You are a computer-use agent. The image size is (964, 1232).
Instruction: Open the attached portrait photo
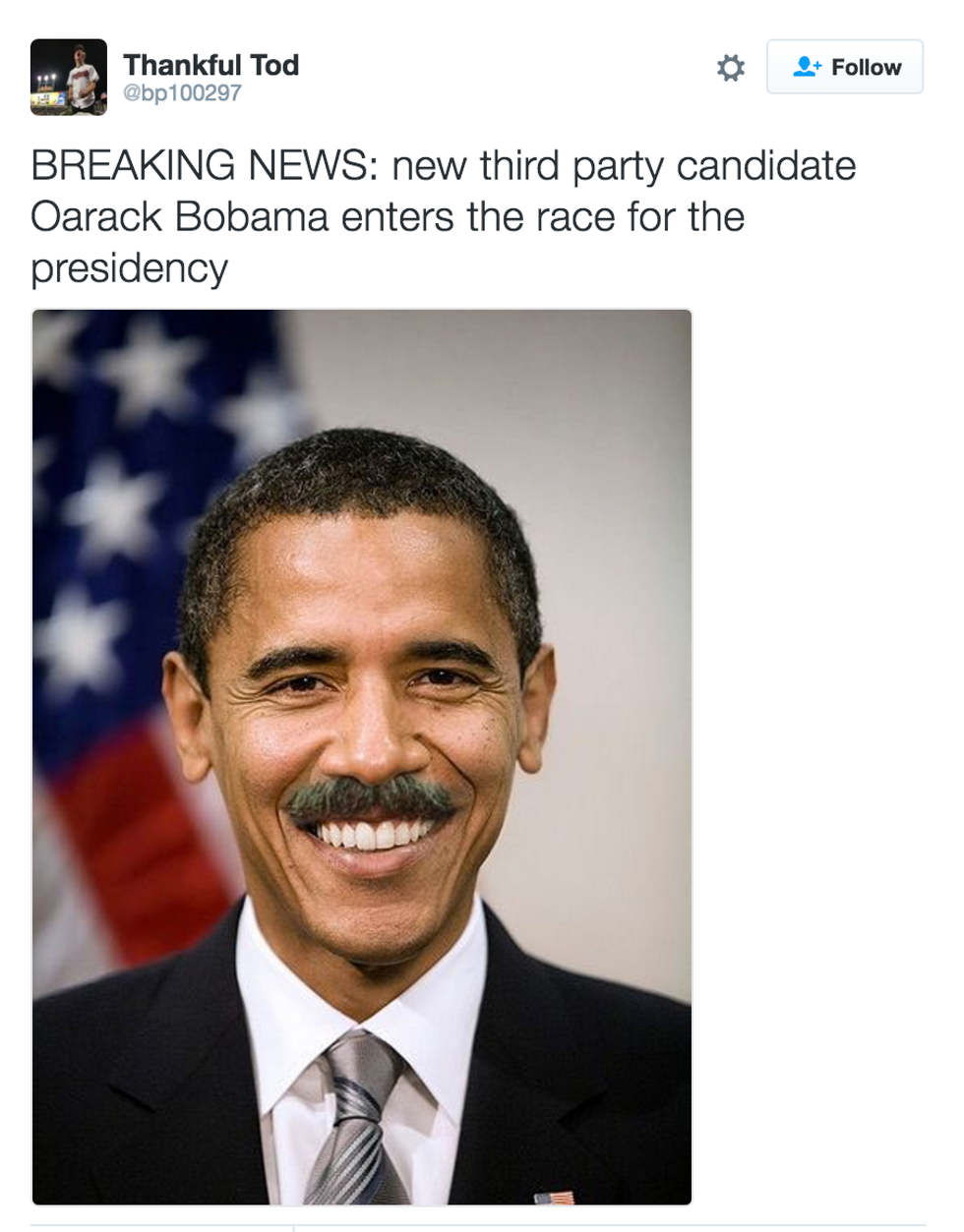coord(362,757)
